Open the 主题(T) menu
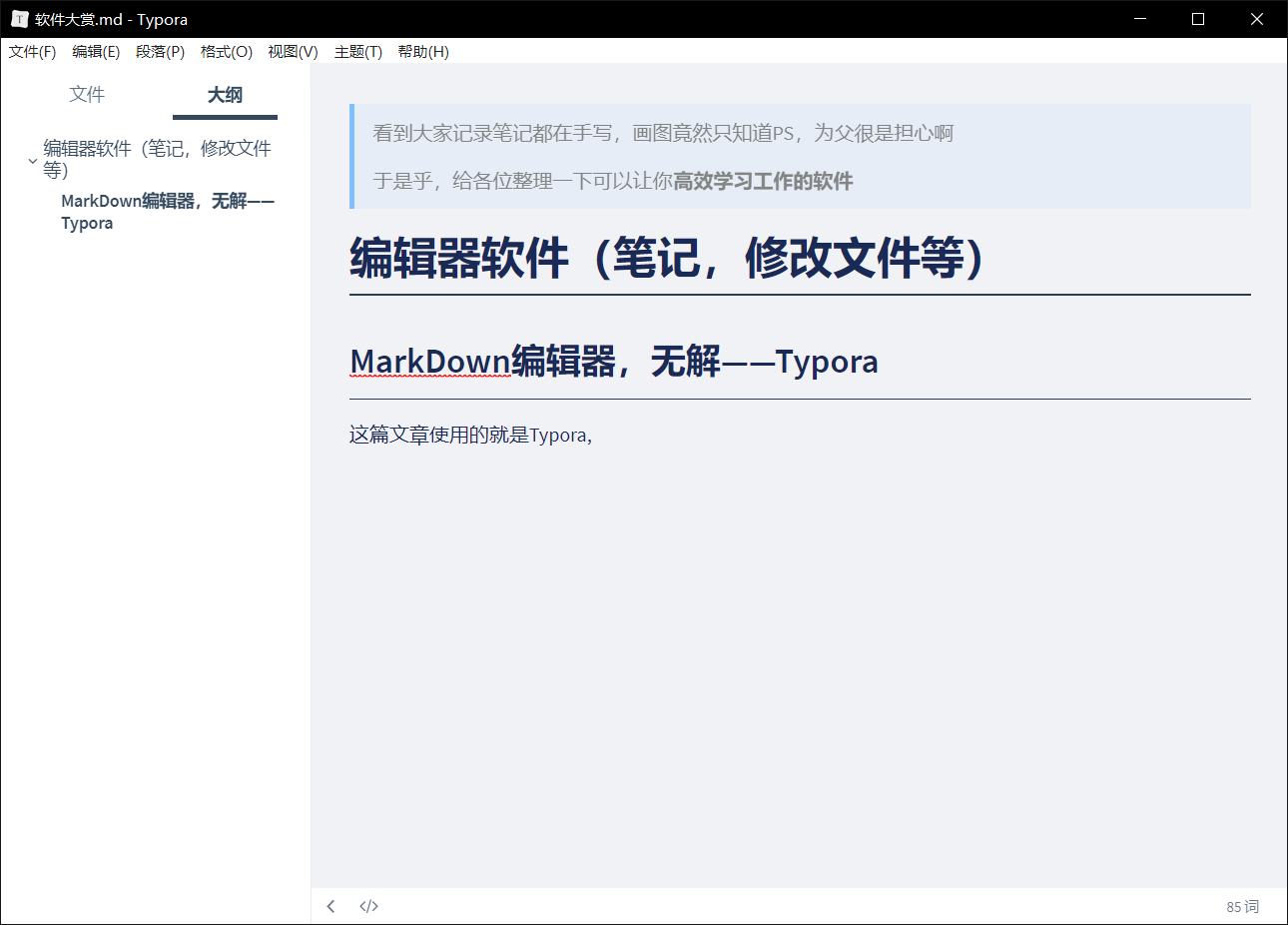1288x925 pixels. [358, 52]
